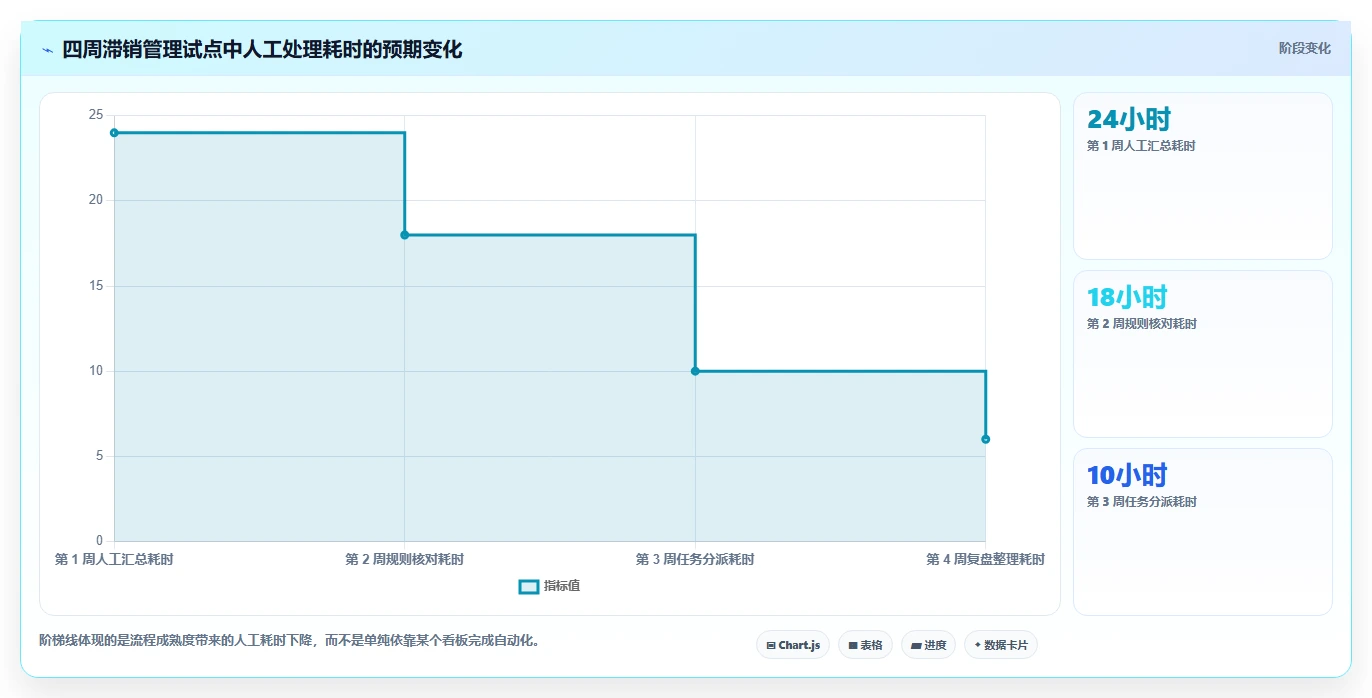This screenshot has height=698, width=1372.
Task: Click the y-axis label 25
Action: coord(96,115)
